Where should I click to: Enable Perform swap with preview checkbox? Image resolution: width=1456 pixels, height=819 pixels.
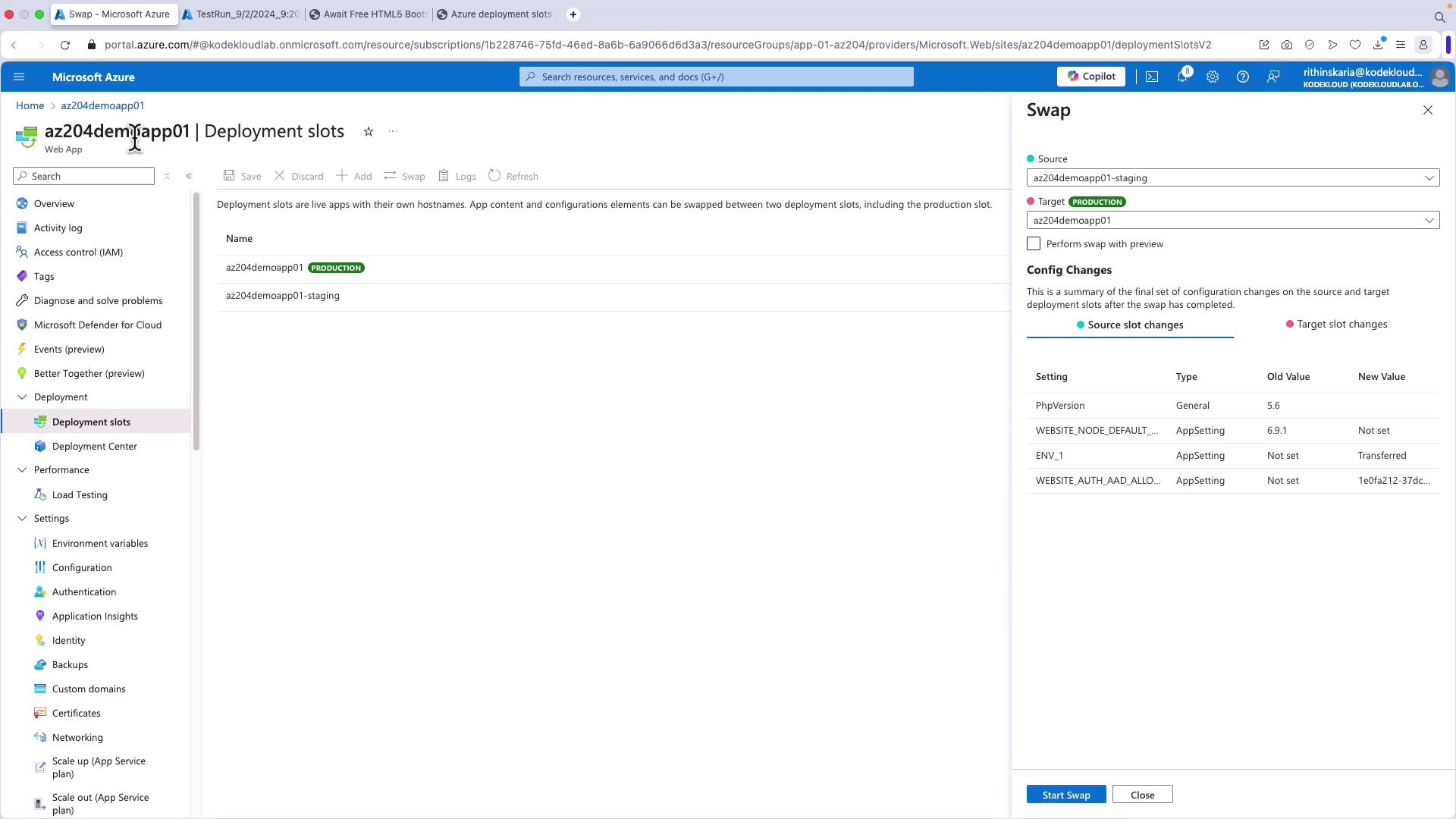[x=1034, y=243]
